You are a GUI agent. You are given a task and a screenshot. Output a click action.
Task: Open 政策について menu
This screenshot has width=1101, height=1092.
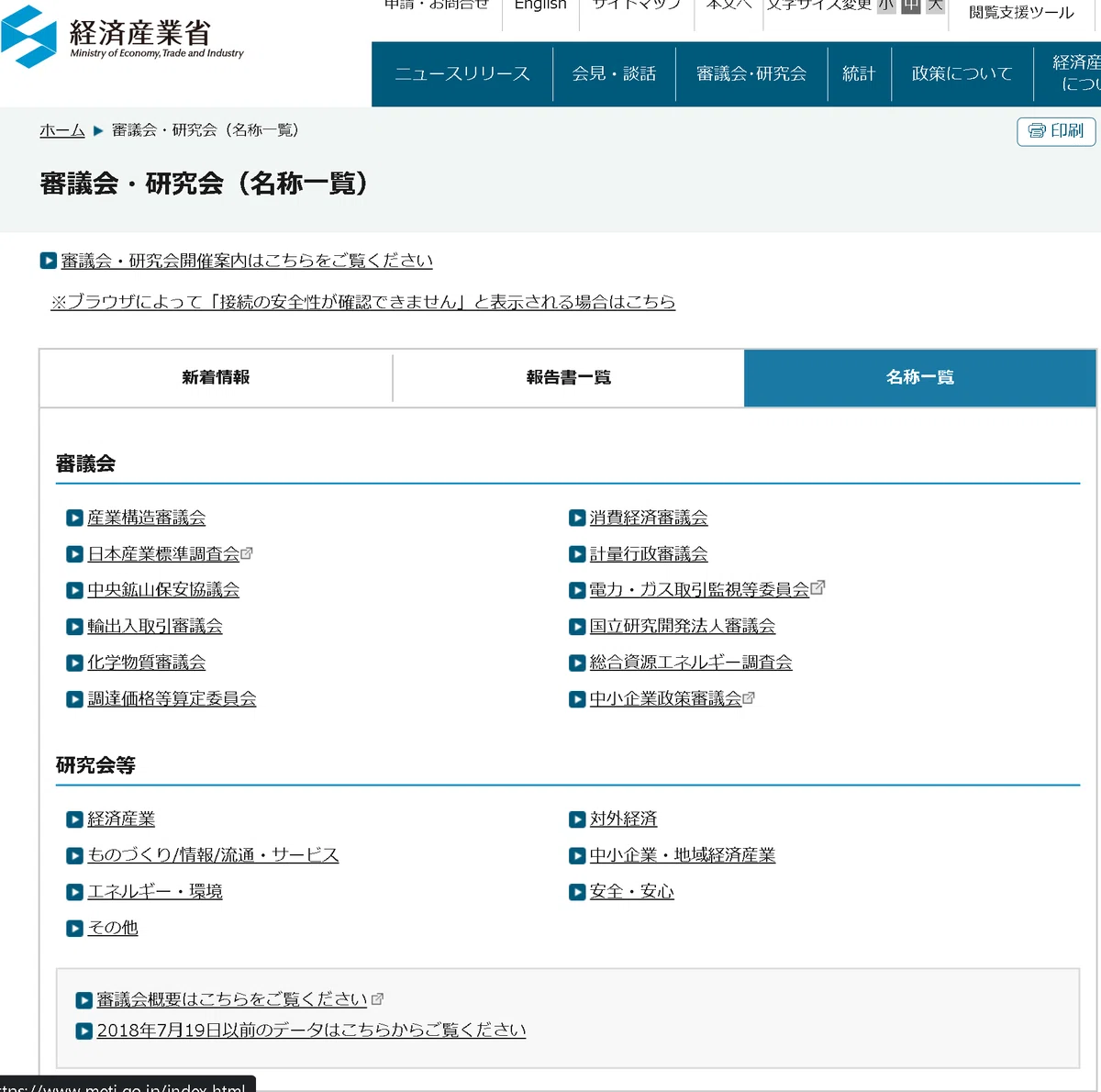tap(962, 73)
